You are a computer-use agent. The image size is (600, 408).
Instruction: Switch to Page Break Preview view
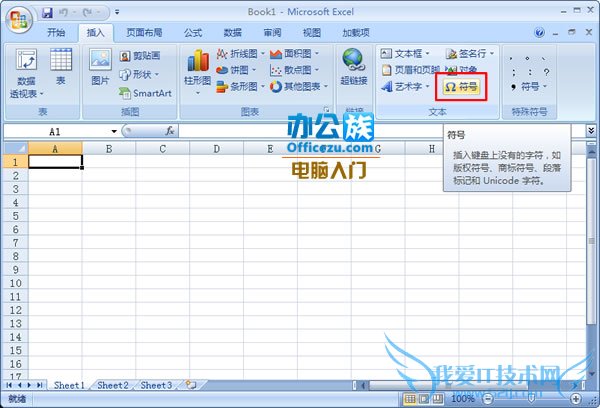[438, 399]
